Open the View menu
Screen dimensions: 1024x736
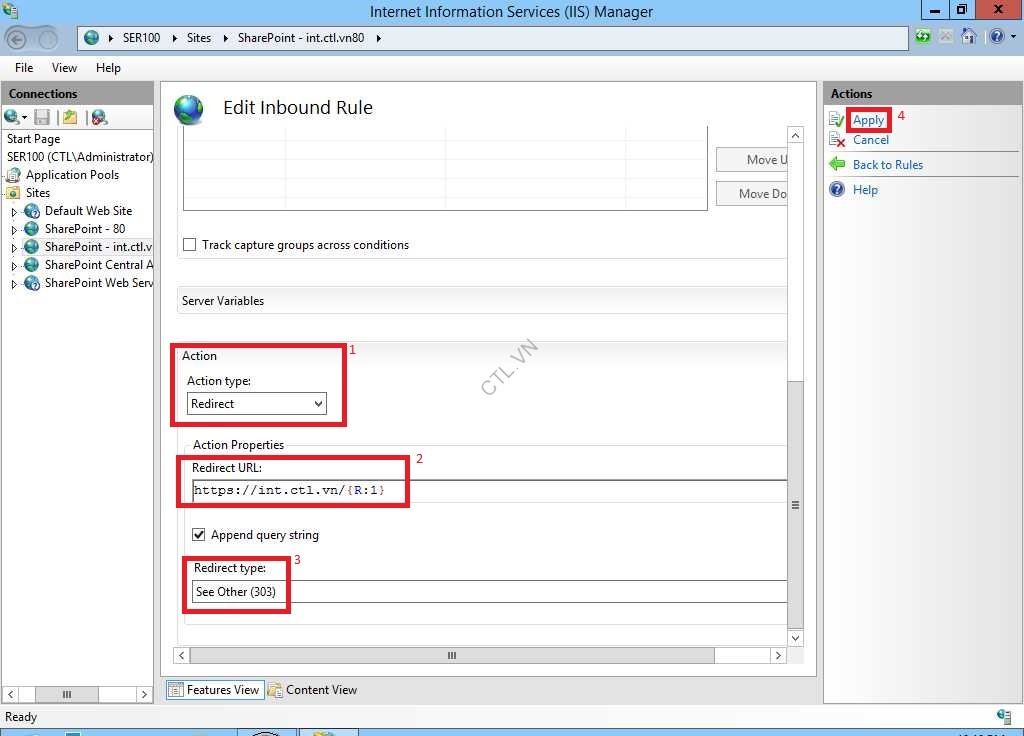pyautogui.click(x=64, y=67)
